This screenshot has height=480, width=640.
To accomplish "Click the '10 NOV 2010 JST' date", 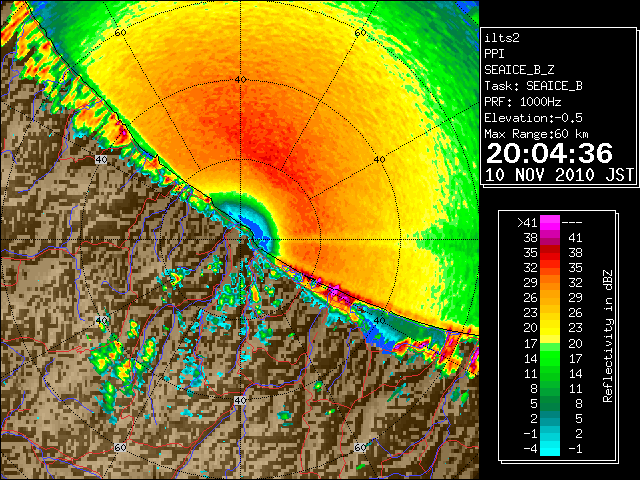I will 559,175.
